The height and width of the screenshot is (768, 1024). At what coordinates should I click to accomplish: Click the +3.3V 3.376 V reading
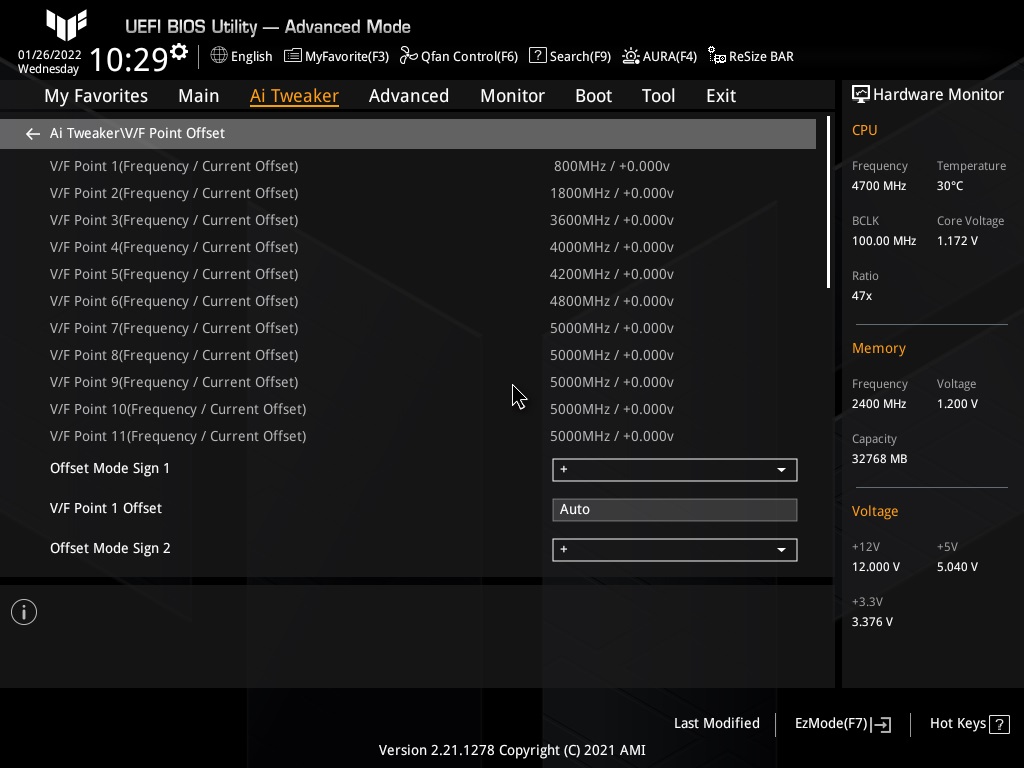pyautogui.click(x=872, y=622)
